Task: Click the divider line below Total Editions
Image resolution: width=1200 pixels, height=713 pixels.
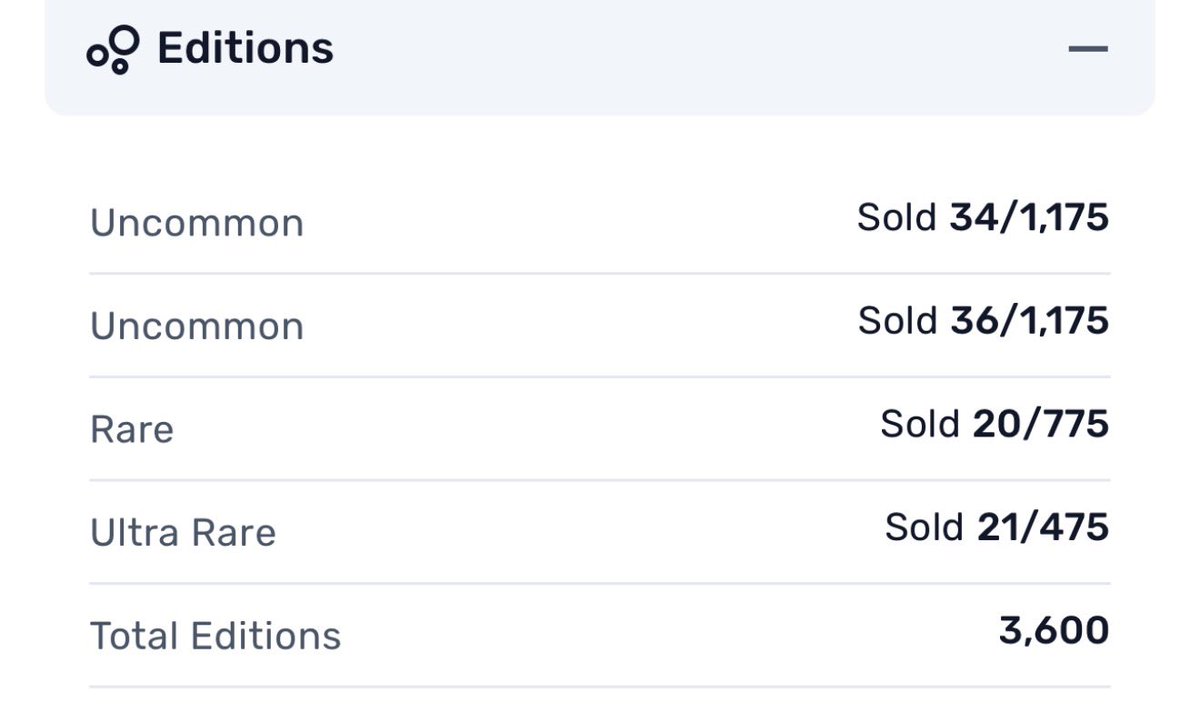Action: click(600, 687)
